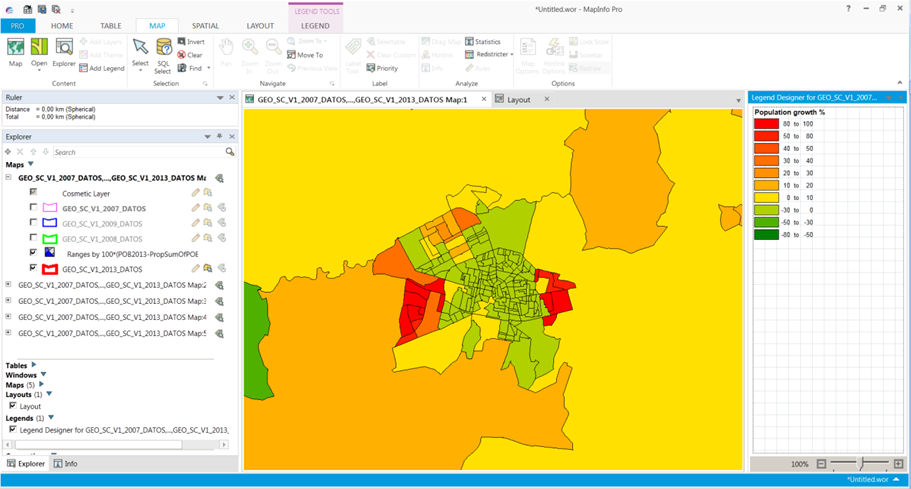The height and width of the screenshot is (489, 911).
Task: Click red 80 to 100 legend swatch
Action: pyautogui.click(x=766, y=123)
